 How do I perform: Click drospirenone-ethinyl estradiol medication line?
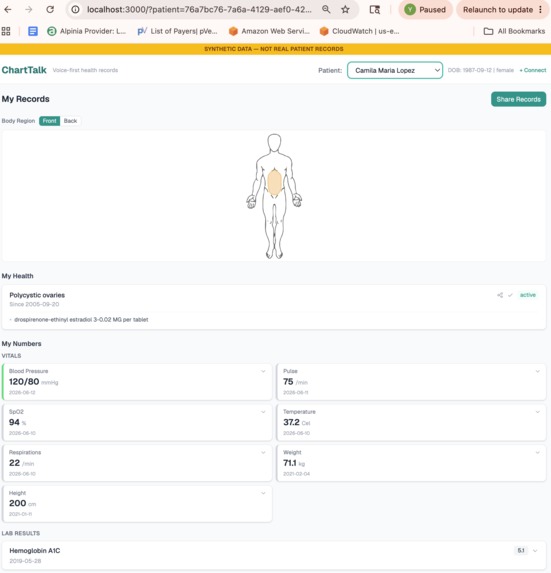click(81, 319)
